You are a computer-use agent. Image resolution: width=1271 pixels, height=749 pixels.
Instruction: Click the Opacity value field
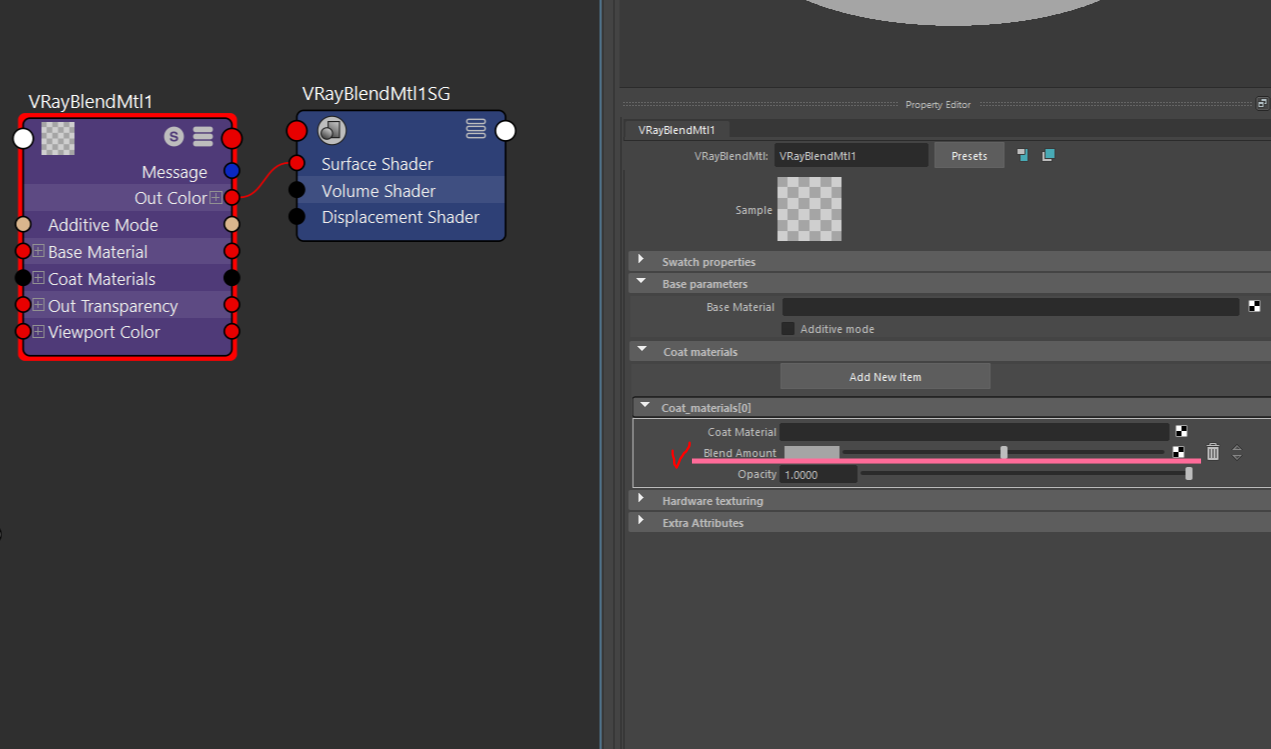(x=819, y=474)
